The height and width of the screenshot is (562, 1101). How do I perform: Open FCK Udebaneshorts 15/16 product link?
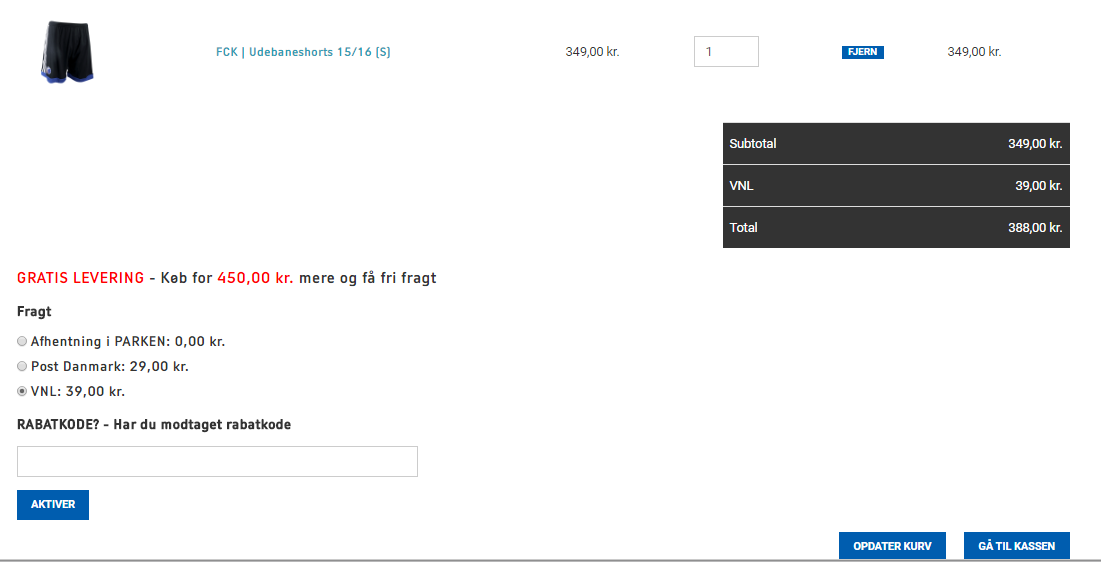pyautogui.click(x=303, y=52)
